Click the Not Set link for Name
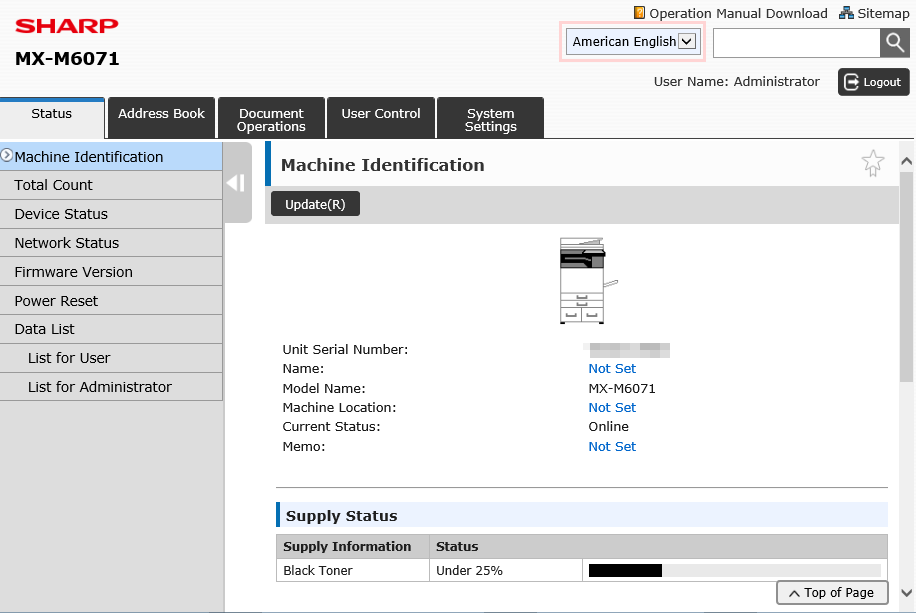Screen dimensions: 916x613 tap(612, 369)
